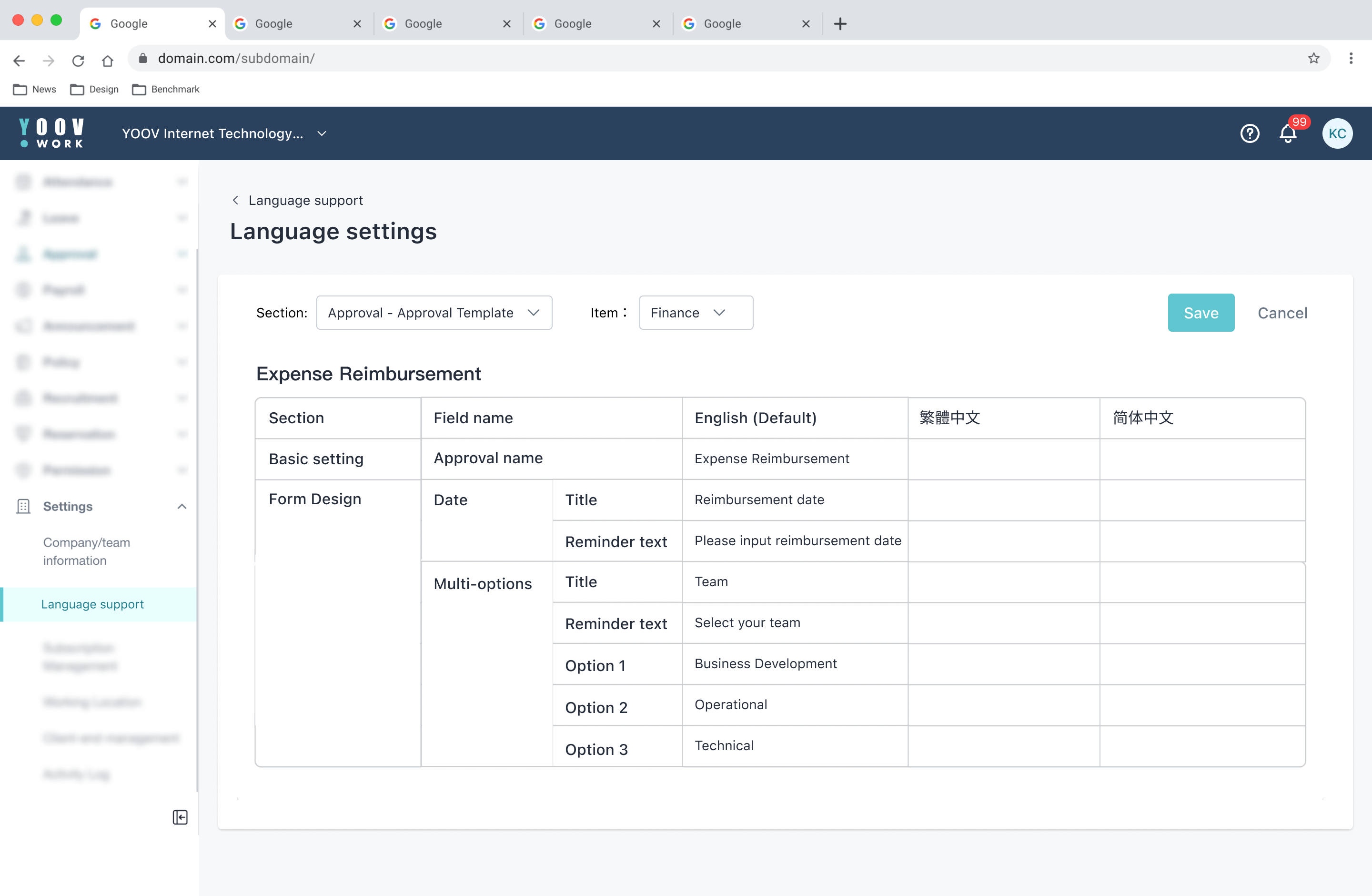
Task: Click the lock icon in address bar
Action: [143, 58]
